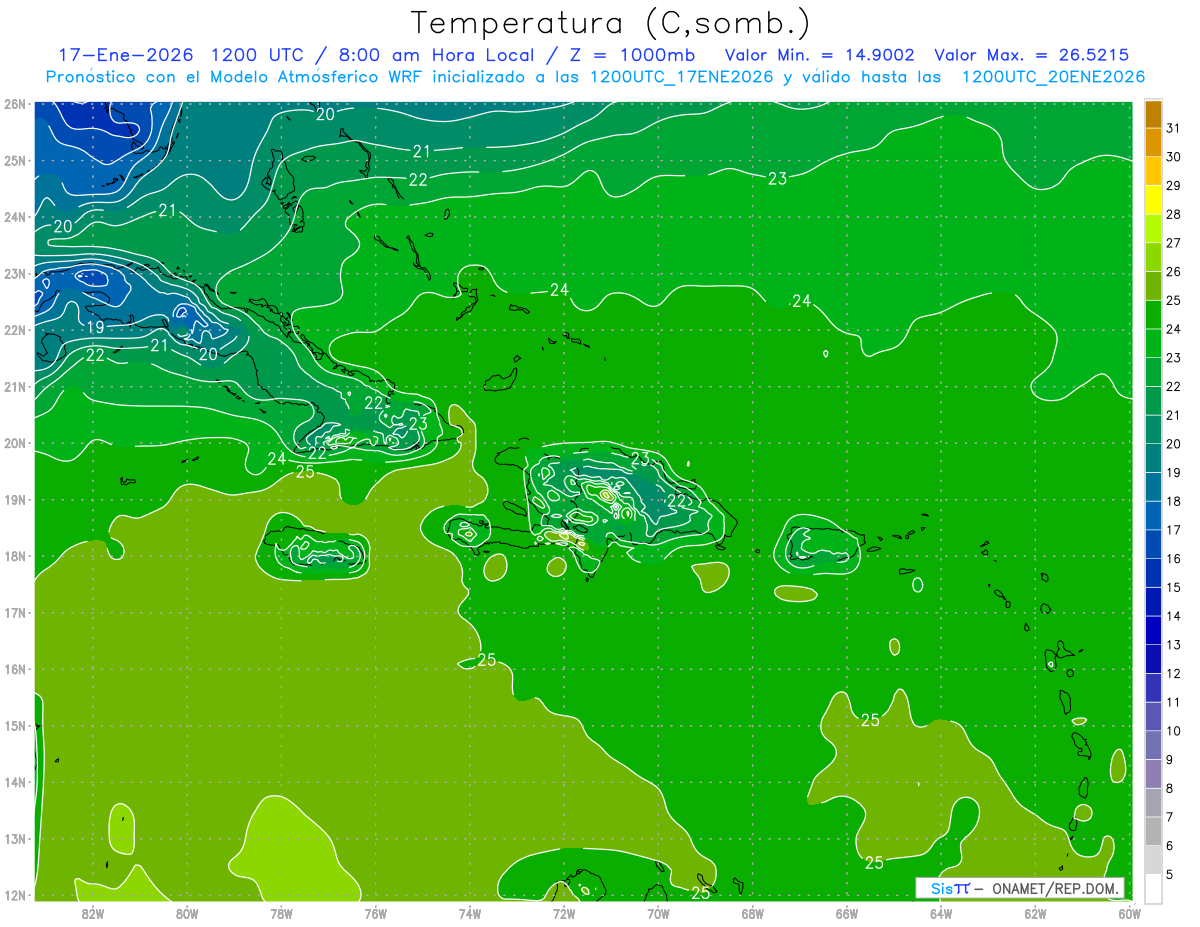Click 'Pronóstico con el Modelo Atmósferico WRF' text
The height and width of the screenshot is (927, 1200).
tap(235, 77)
